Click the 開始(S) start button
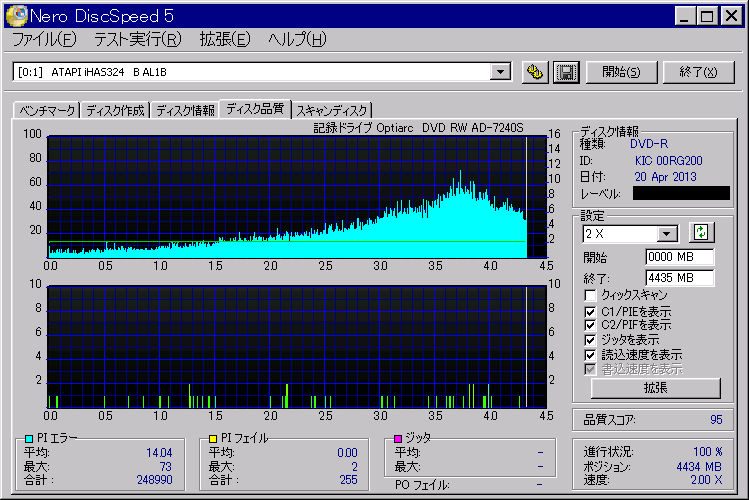 621,72
